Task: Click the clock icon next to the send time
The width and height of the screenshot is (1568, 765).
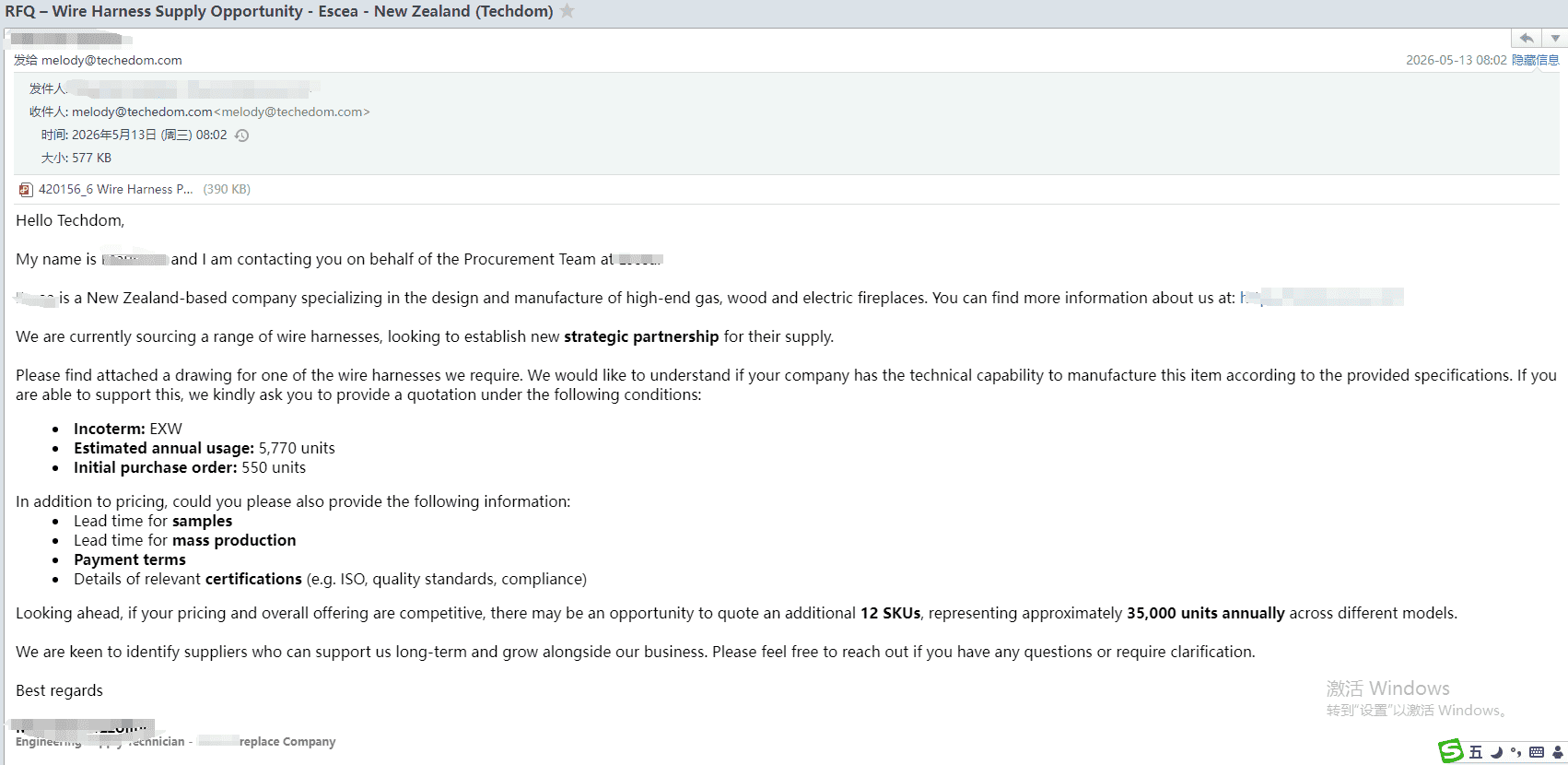Action: pos(241,135)
